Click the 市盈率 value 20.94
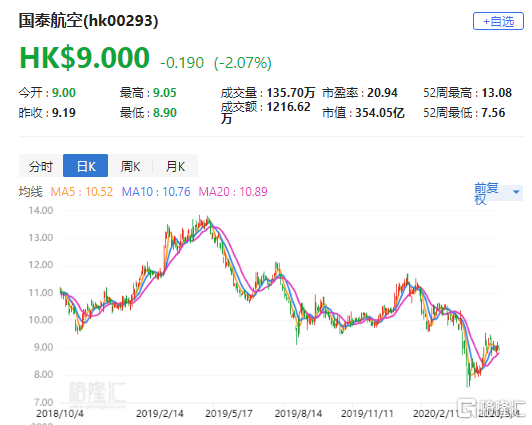The image size is (532, 425). (x=382, y=93)
